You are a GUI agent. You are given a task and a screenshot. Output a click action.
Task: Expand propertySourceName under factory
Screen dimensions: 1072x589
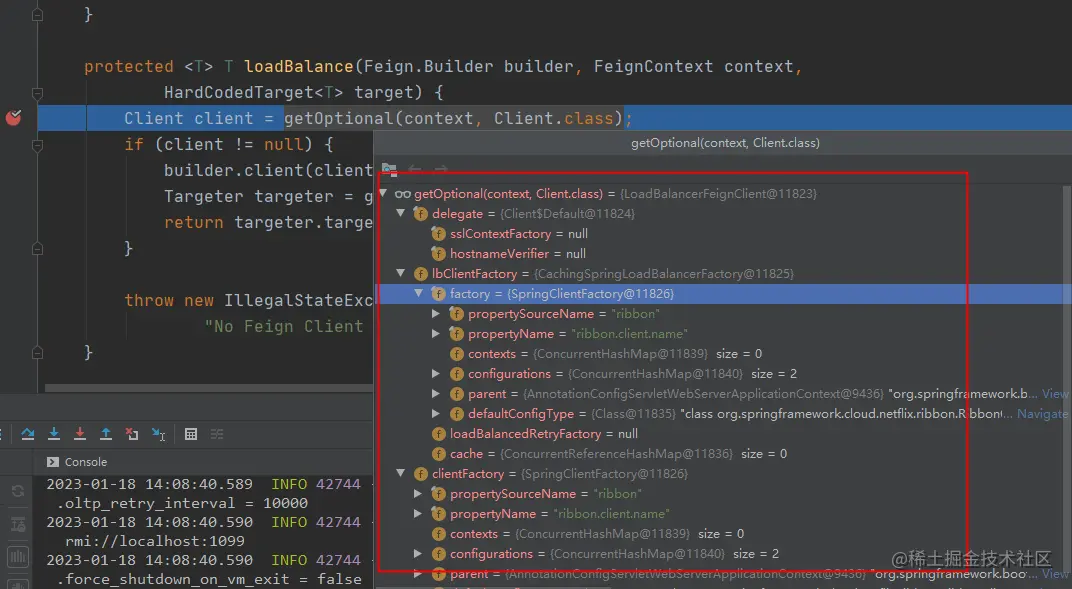pos(436,314)
